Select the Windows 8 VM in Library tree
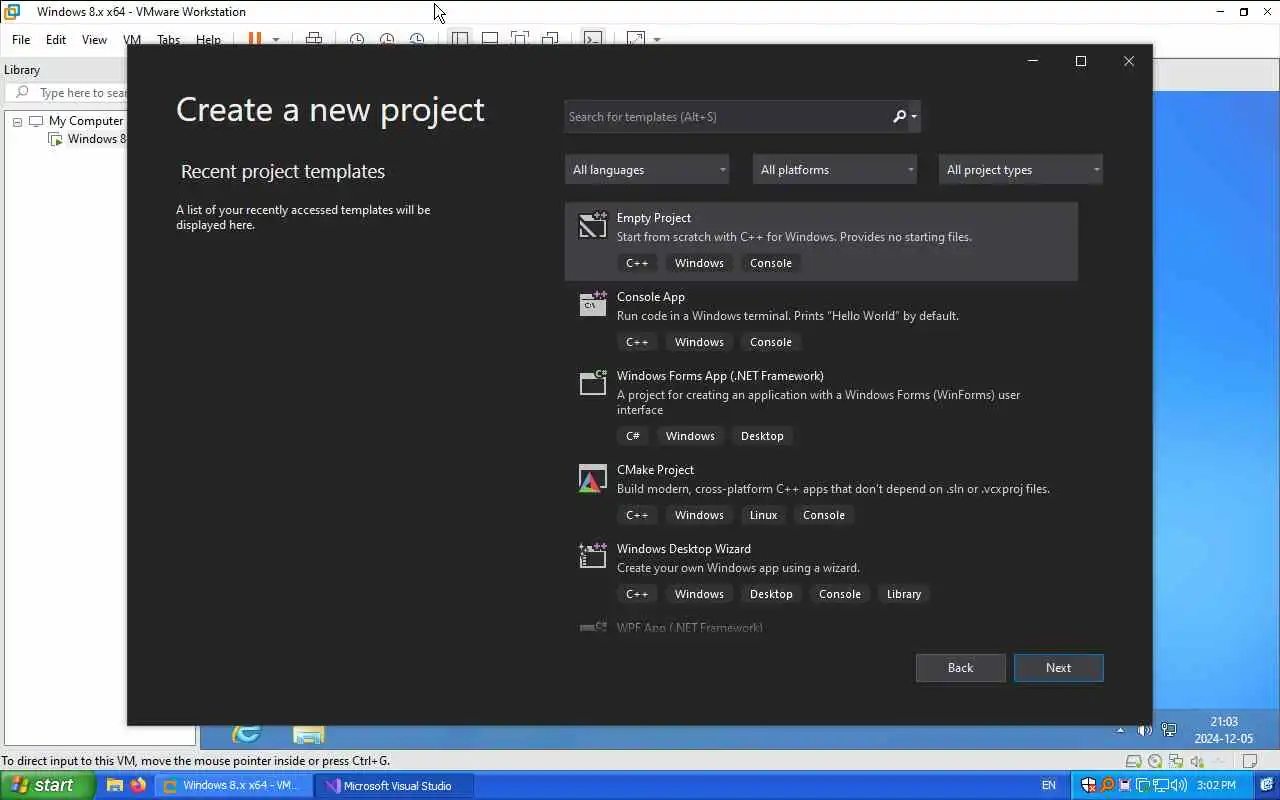 coord(97,139)
